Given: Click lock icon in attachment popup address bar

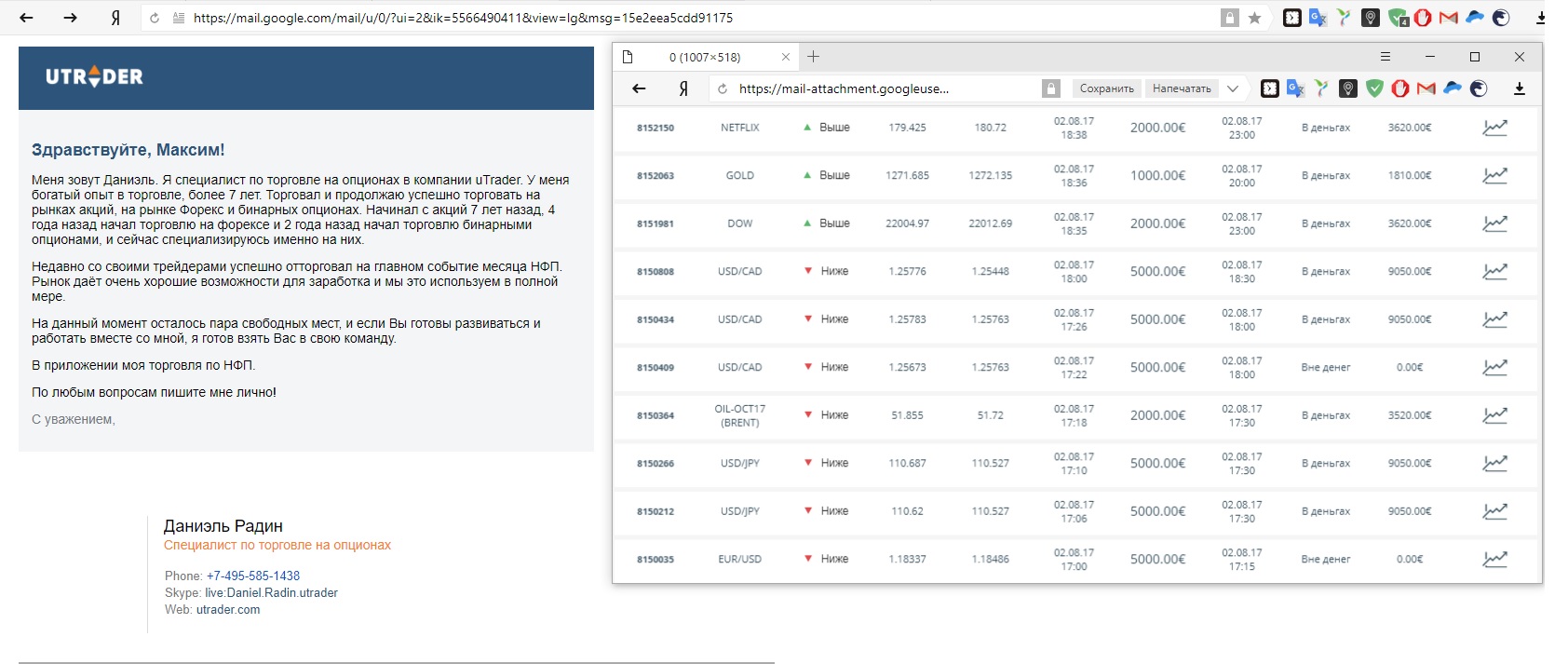Looking at the screenshot, I should [1051, 88].
